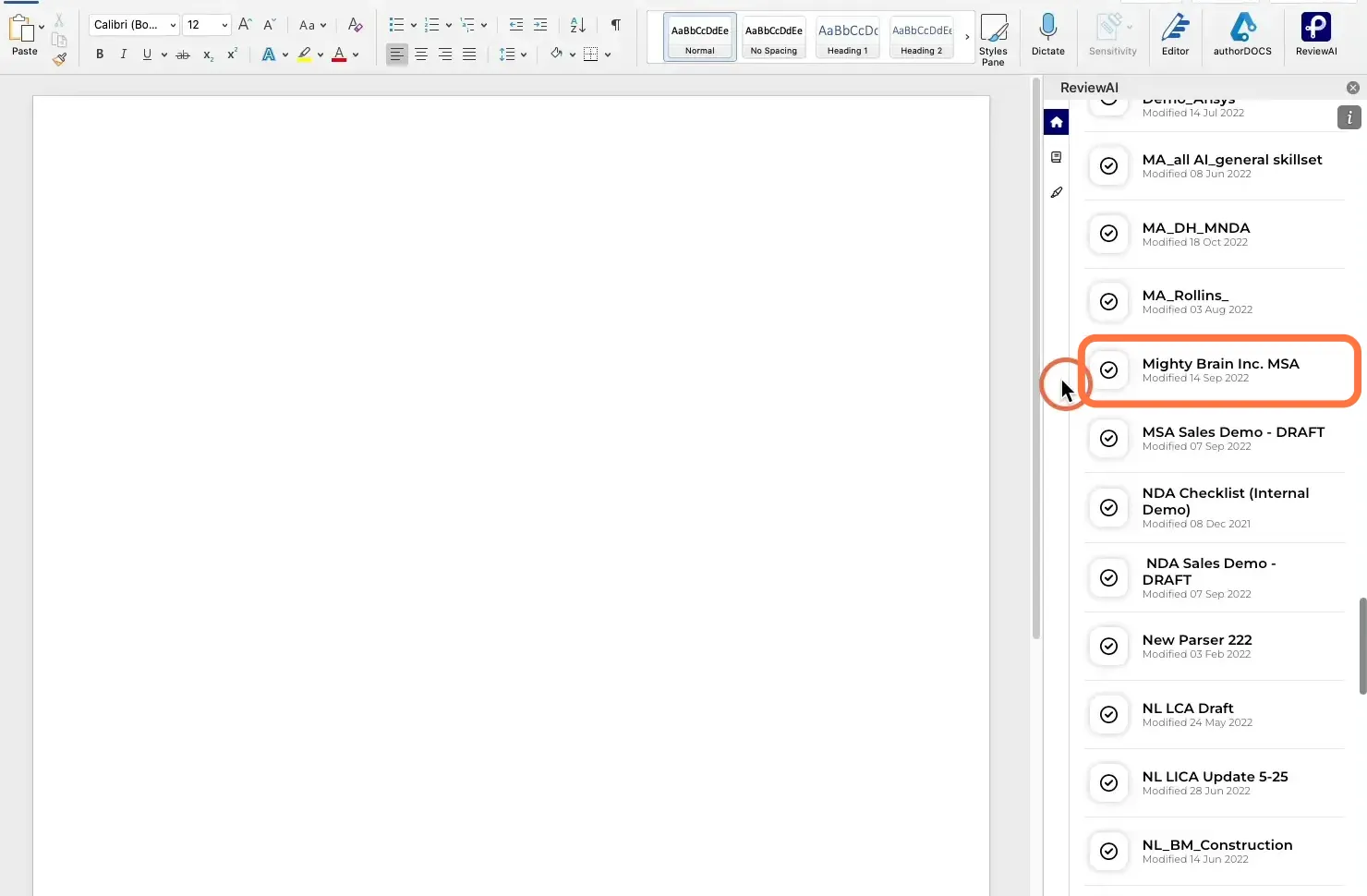Go to ReviewAI home icon
This screenshot has height=896, width=1367.
click(x=1056, y=122)
